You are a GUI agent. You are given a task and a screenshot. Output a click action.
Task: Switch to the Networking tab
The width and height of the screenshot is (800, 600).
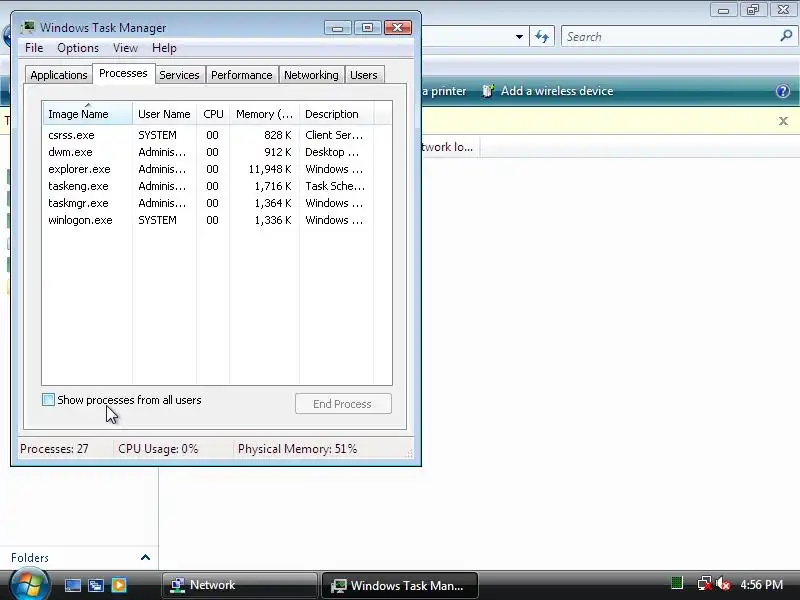click(x=311, y=75)
